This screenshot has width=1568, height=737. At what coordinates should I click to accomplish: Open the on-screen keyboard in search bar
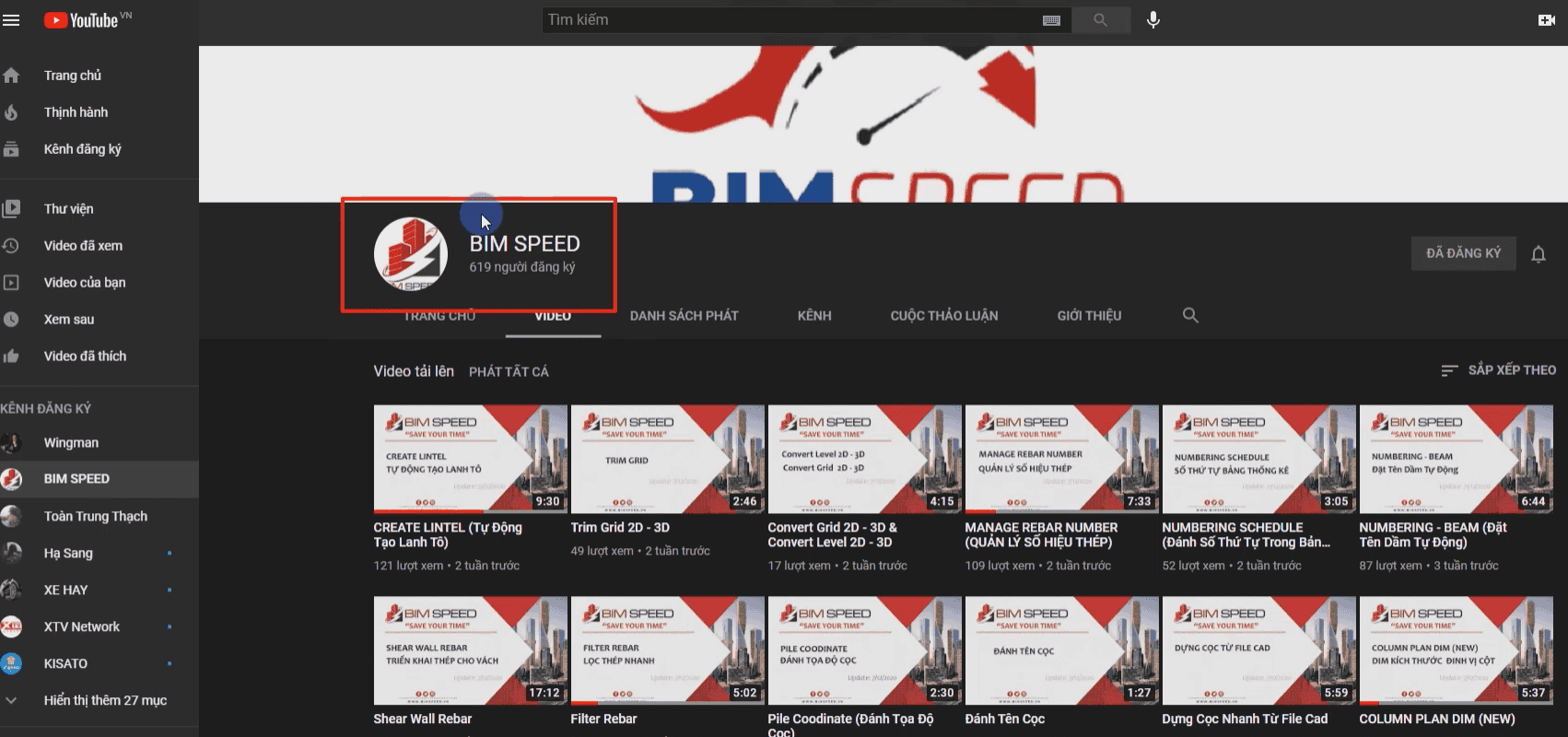point(1051,20)
